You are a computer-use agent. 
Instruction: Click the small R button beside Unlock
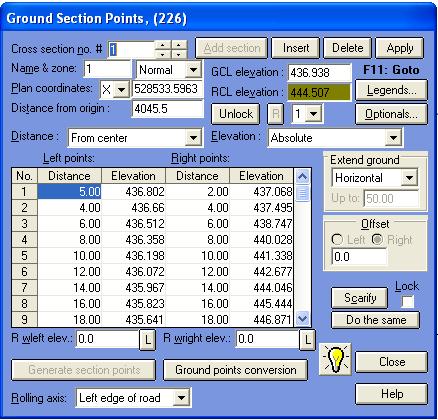point(276,114)
